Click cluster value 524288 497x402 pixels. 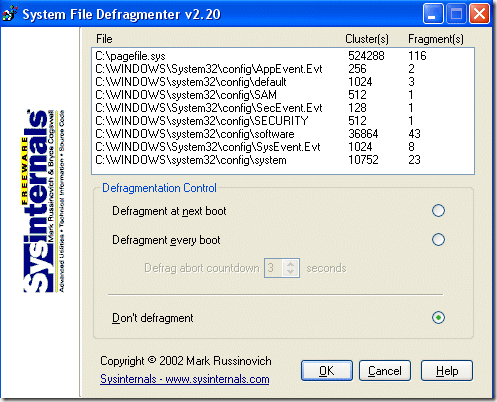pos(366,56)
